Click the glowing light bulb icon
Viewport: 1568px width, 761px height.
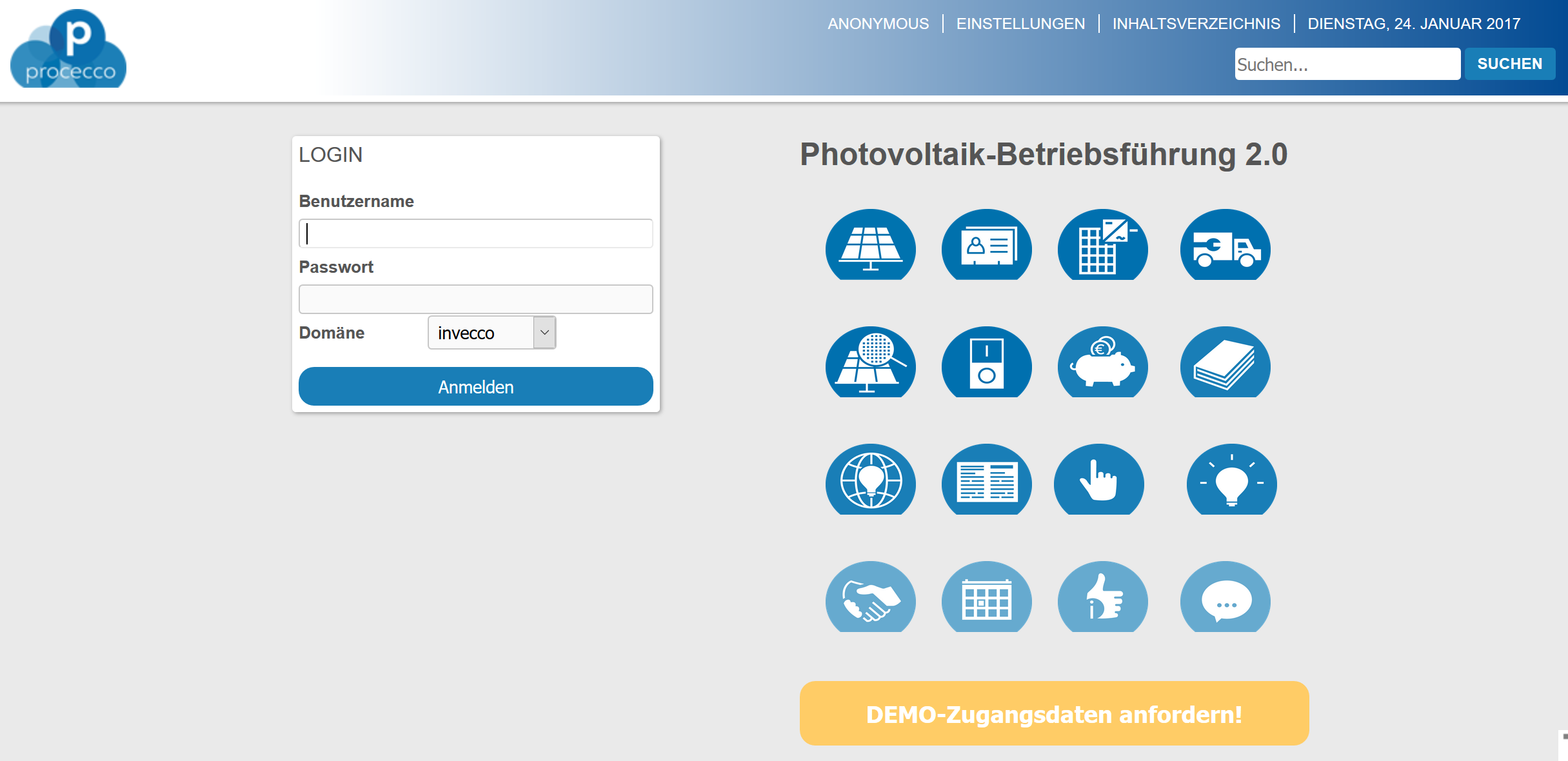coord(1231,480)
